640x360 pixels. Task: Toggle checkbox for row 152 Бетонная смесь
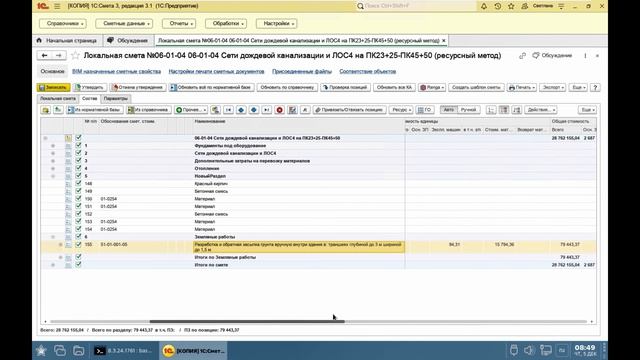[78, 213]
